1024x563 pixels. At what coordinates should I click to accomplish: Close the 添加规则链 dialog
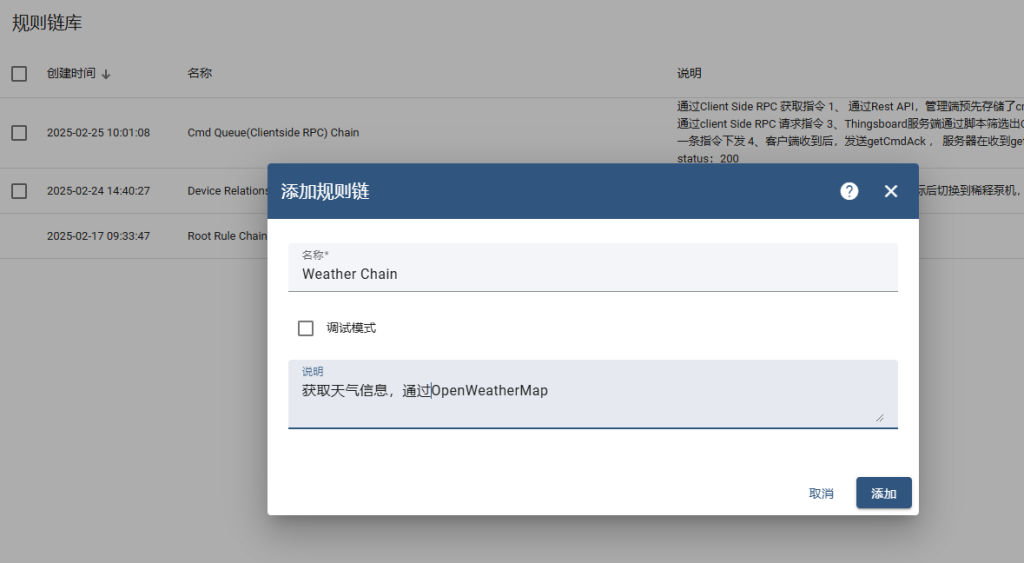pos(891,191)
